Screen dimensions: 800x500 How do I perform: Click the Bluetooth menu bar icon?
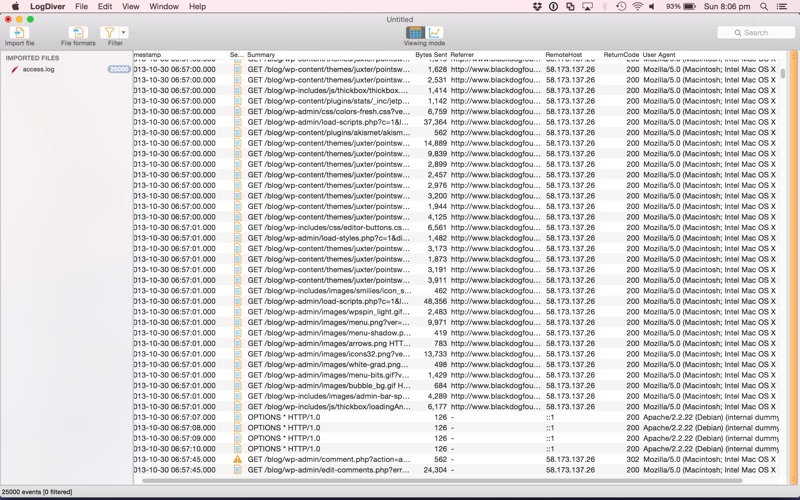[605, 7]
